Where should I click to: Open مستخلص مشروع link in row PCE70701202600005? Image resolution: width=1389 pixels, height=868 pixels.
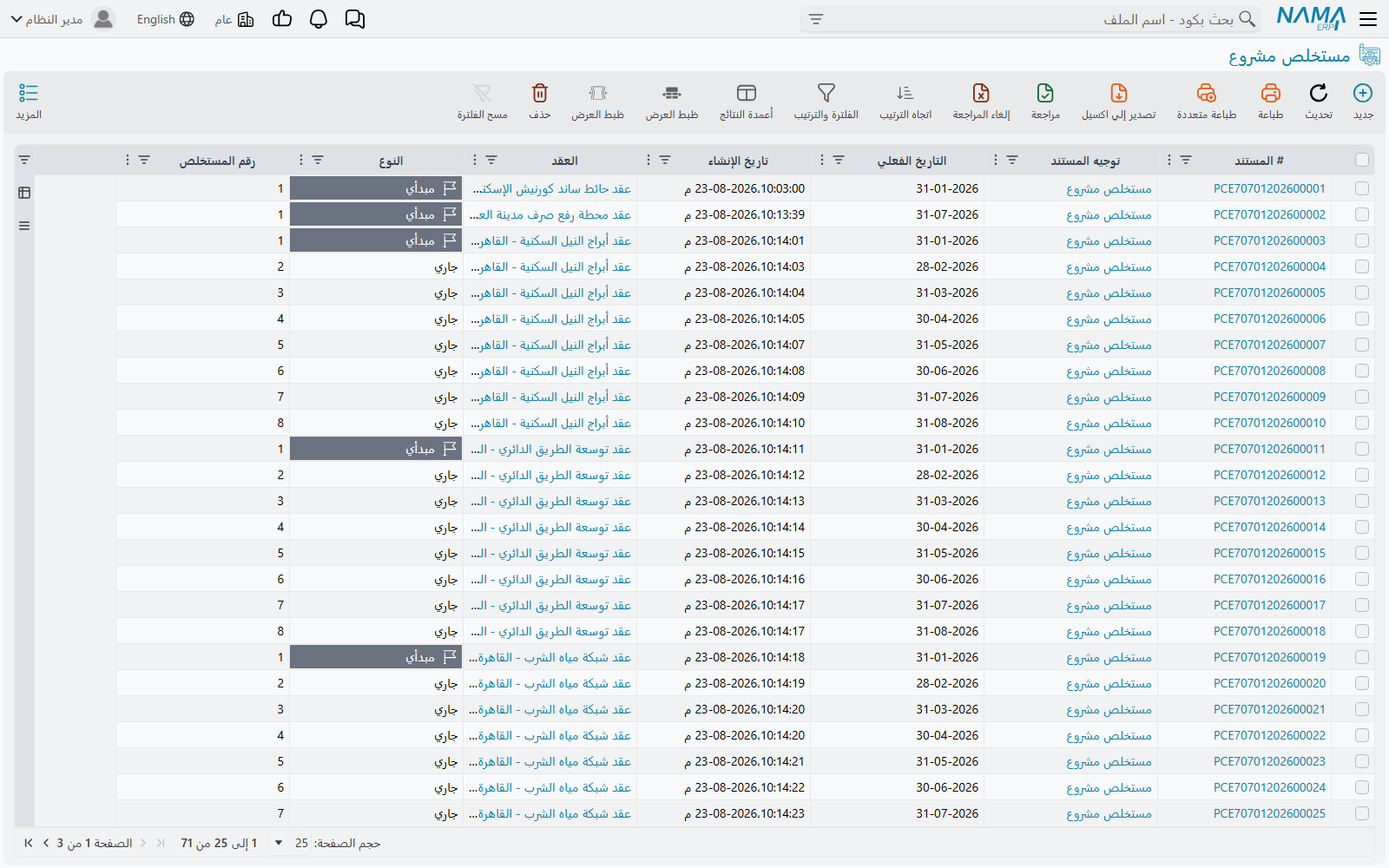point(1109,293)
